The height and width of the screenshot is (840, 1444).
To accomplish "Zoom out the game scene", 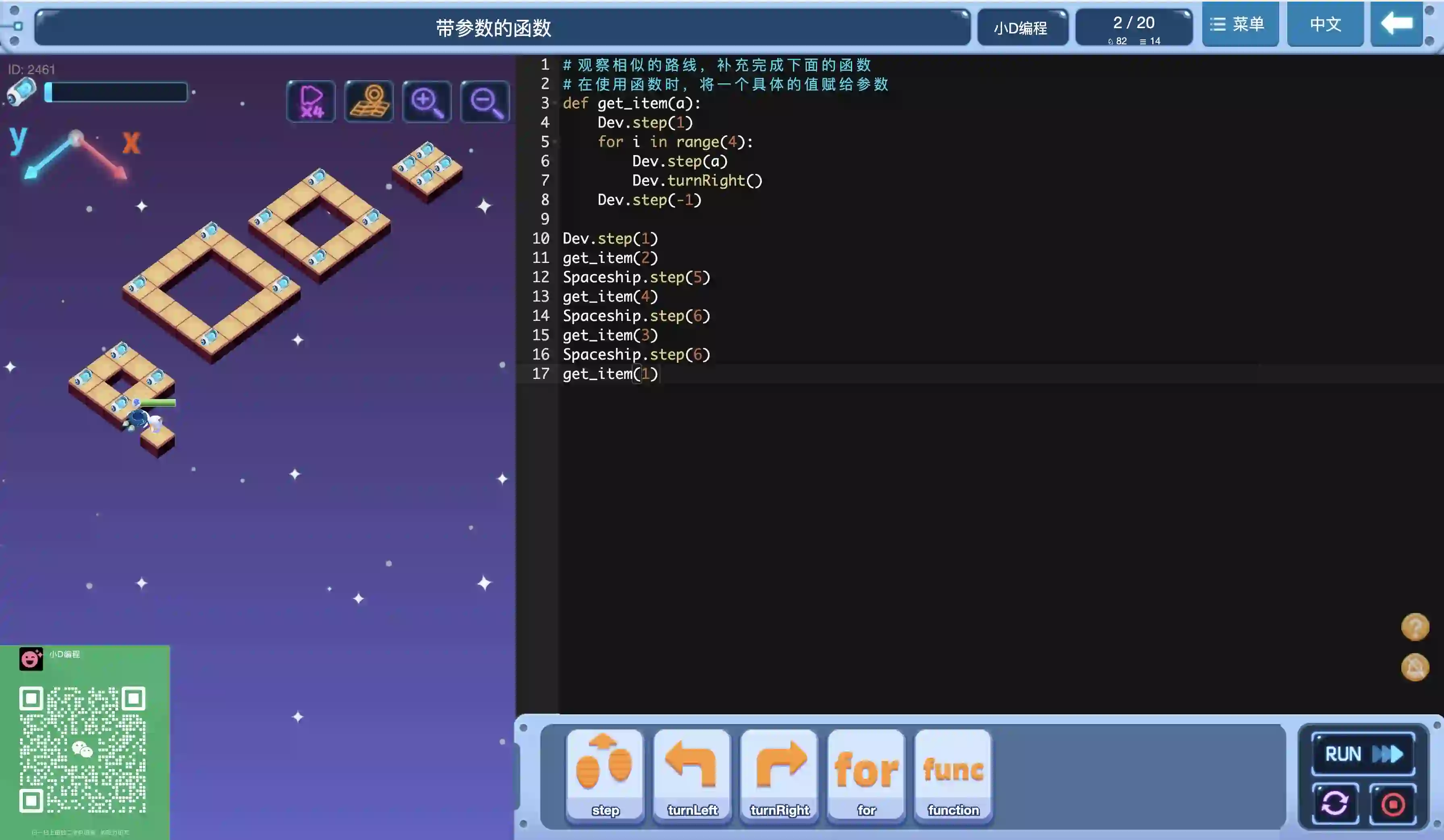I will (485, 102).
